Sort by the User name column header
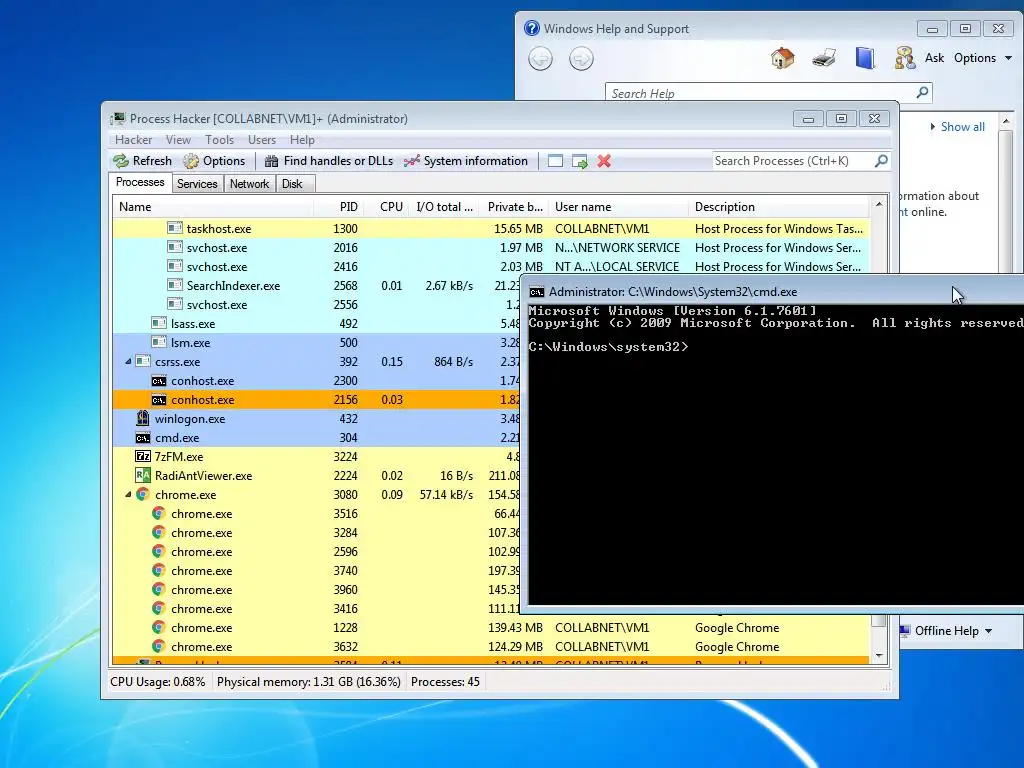The image size is (1024, 768). [618, 207]
